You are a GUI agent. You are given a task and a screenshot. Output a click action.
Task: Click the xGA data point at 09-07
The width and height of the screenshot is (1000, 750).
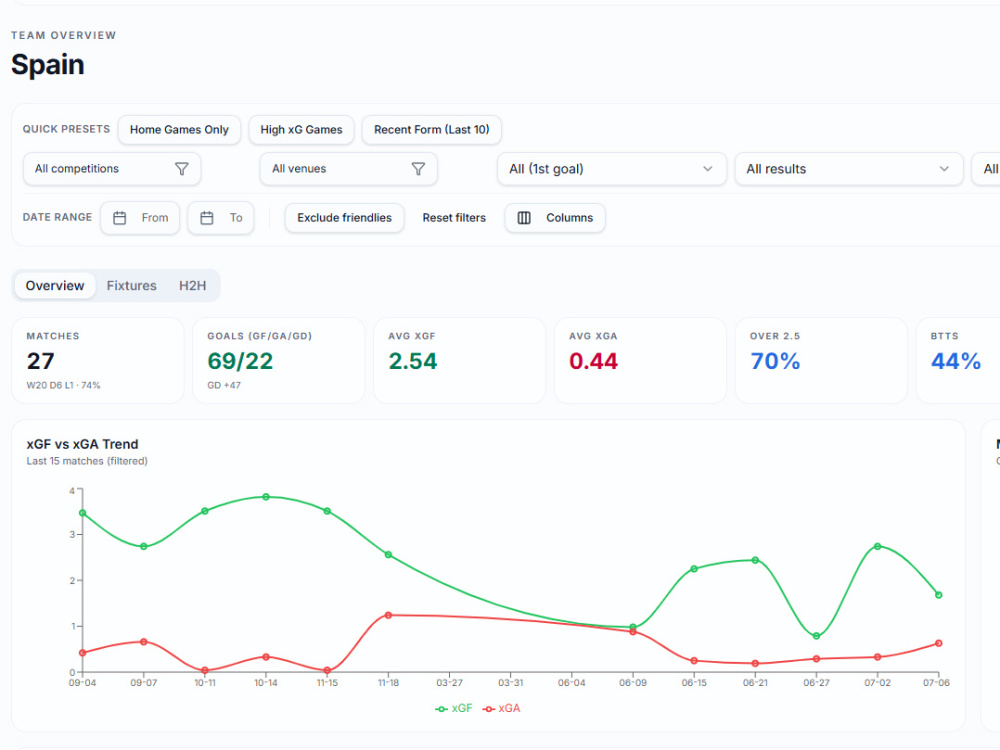[143, 642]
